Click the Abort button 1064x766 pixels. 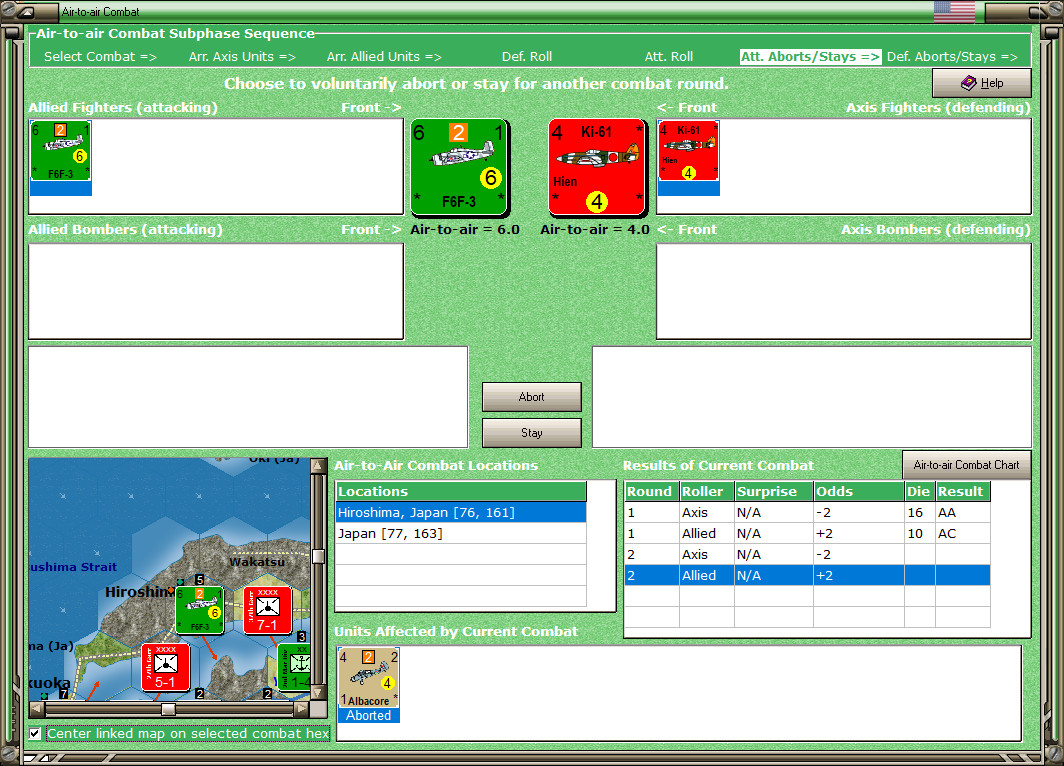tap(531, 397)
